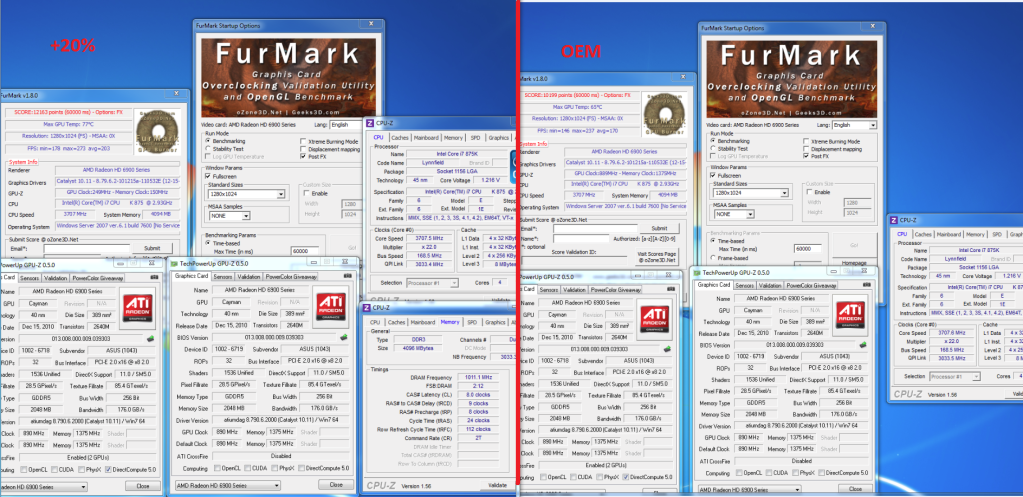Open Graphics tab in +20% CPU-Z Timings window
Screen dimensions: 1023x497
coord(495,322)
